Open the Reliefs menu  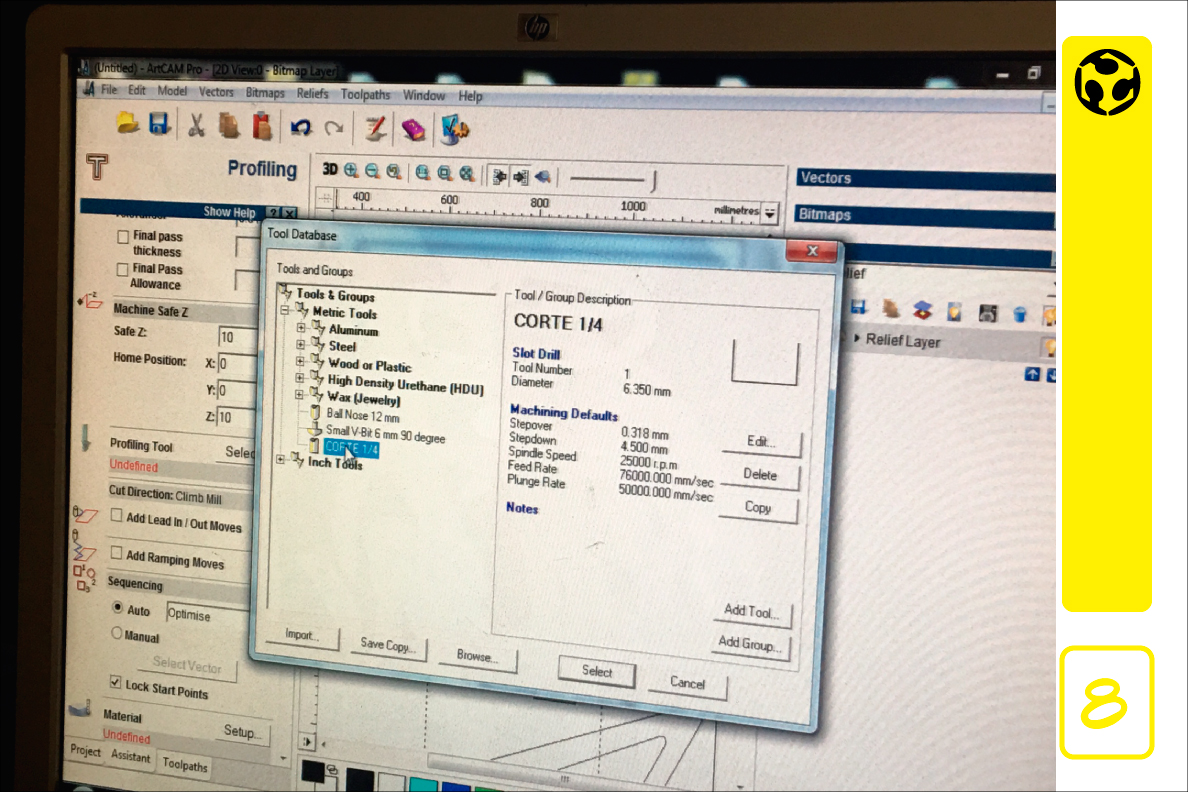312,93
